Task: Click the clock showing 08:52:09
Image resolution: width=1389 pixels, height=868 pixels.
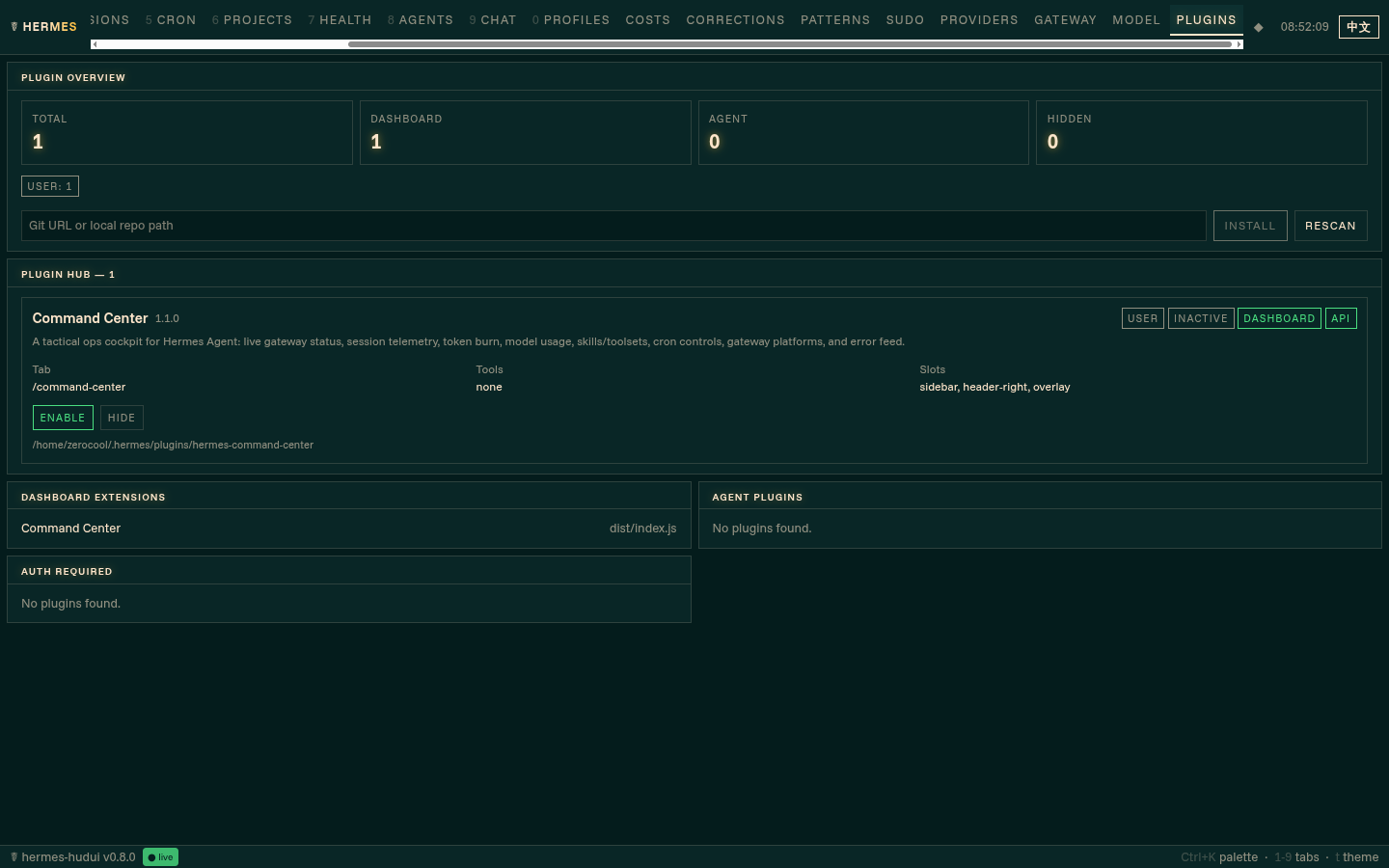Action: click(x=1304, y=27)
